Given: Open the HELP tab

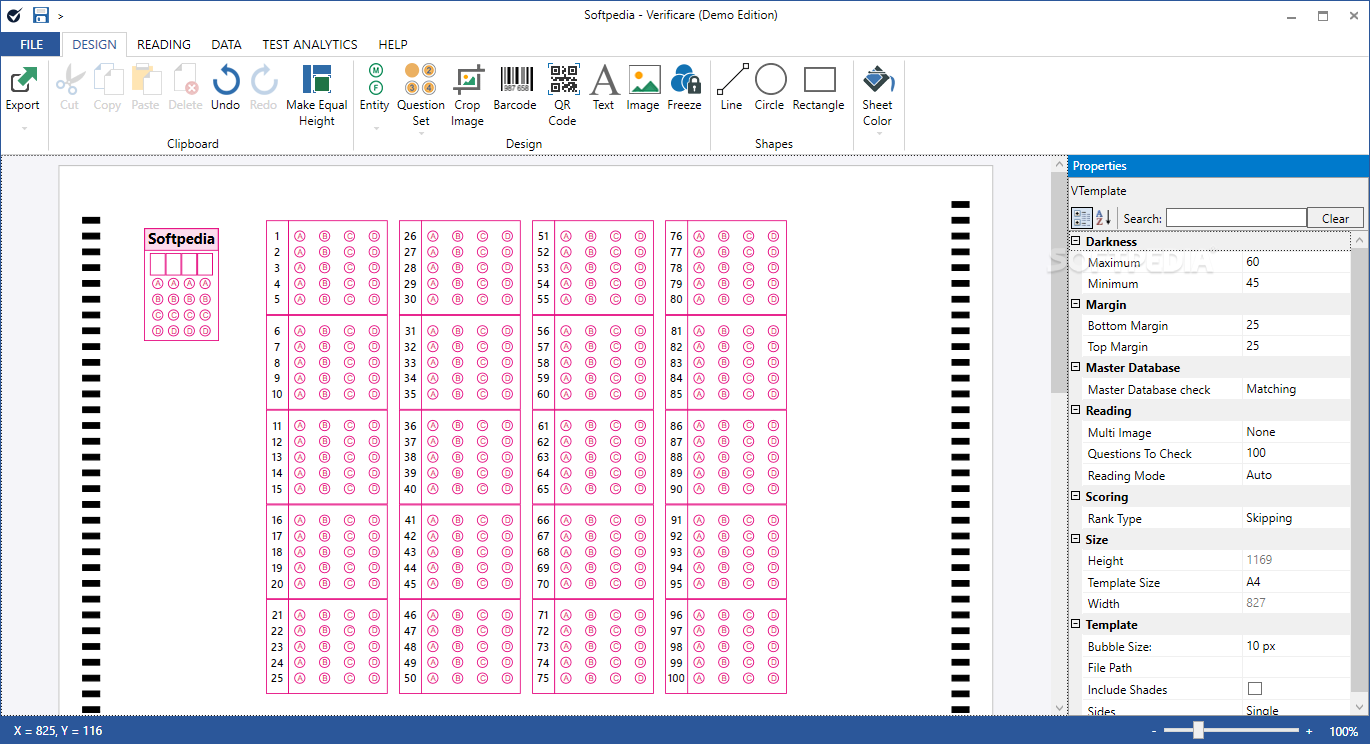Looking at the screenshot, I should (x=393, y=44).
